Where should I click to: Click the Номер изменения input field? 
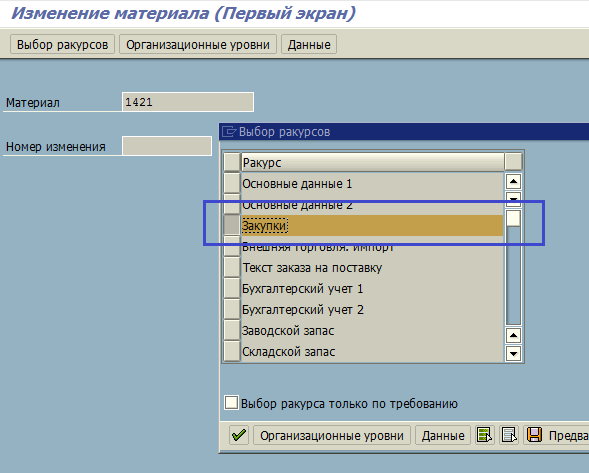coord(167,146)
